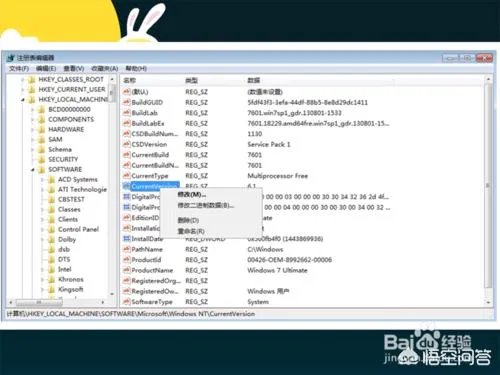Click the string icon beside CurrentBuild
Image resolution: width=500 pixels, height=375 pixels.
127,155
